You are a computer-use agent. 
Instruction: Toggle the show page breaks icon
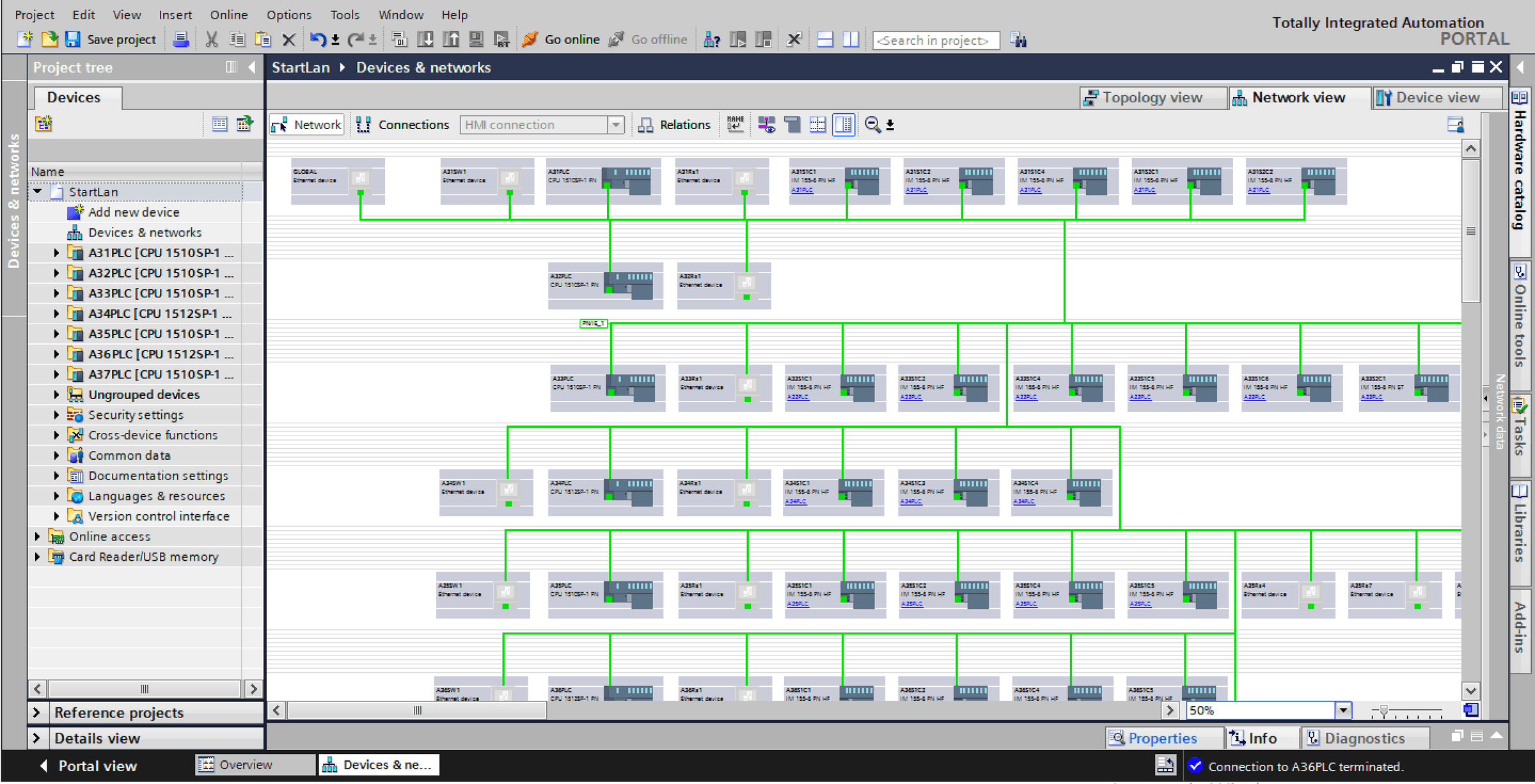(x=817, y=124)
